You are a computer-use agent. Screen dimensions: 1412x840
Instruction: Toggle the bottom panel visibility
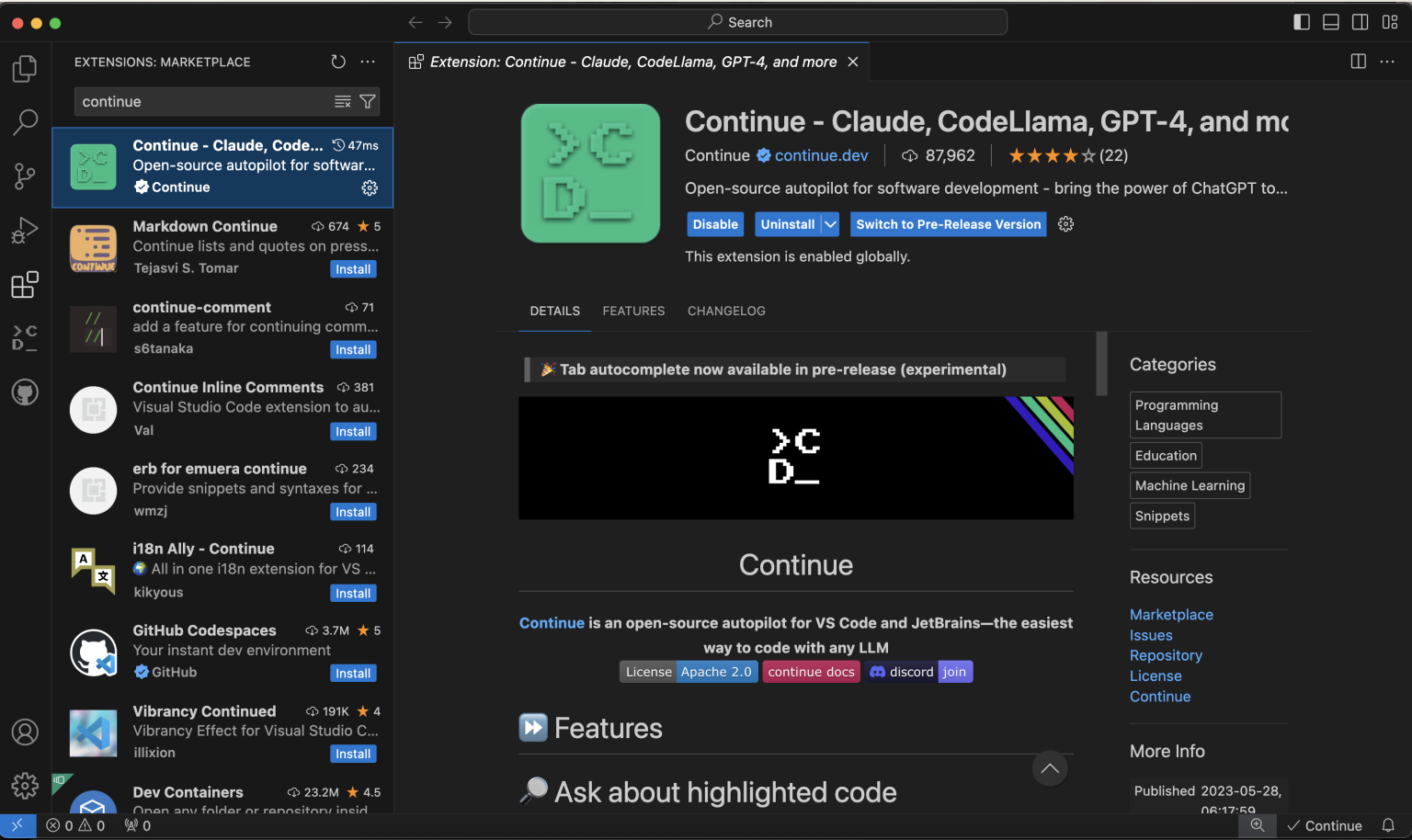tap(1331, 21)
